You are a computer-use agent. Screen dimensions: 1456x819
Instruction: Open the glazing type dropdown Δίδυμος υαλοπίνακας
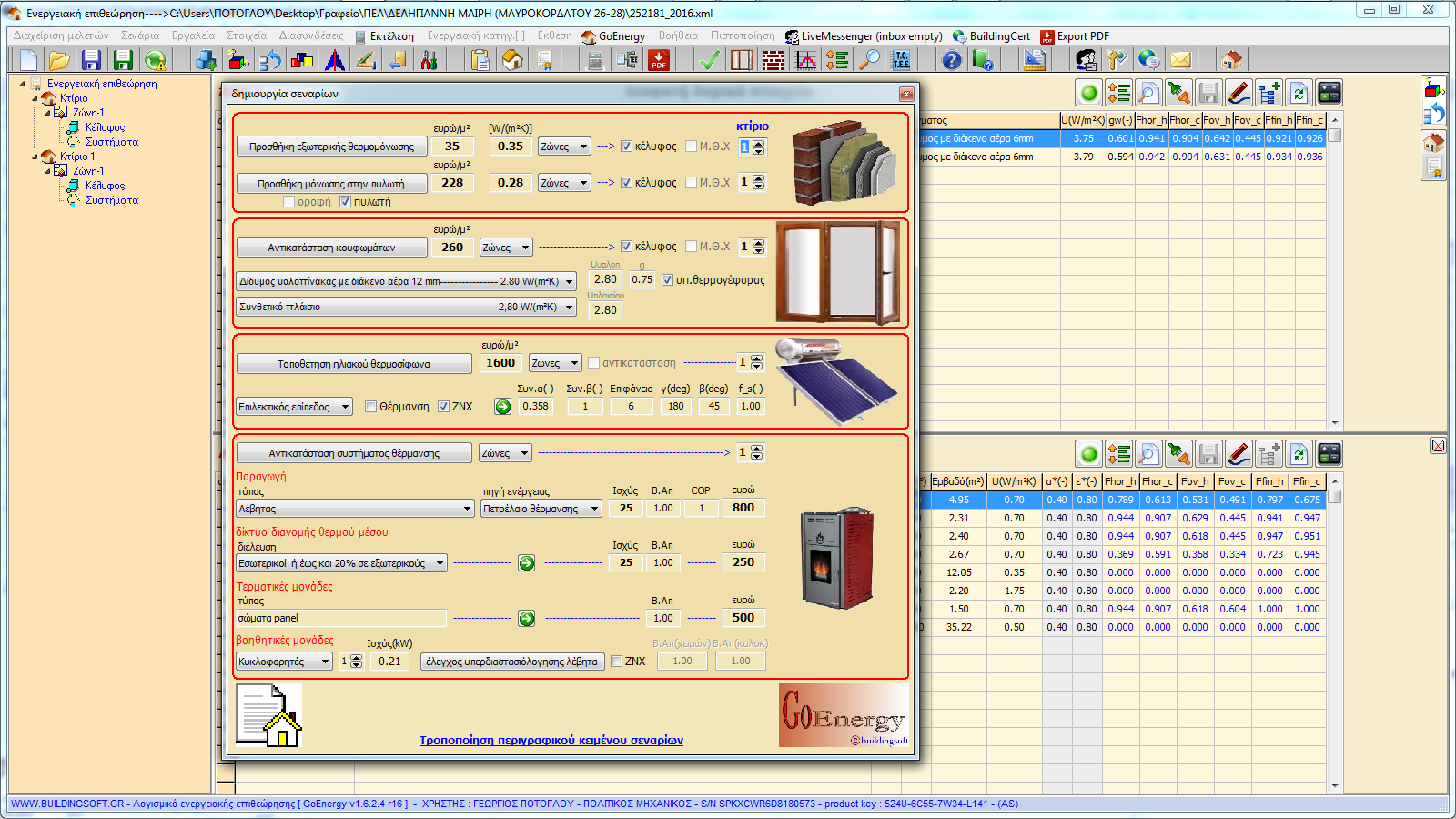pos(406,282)
